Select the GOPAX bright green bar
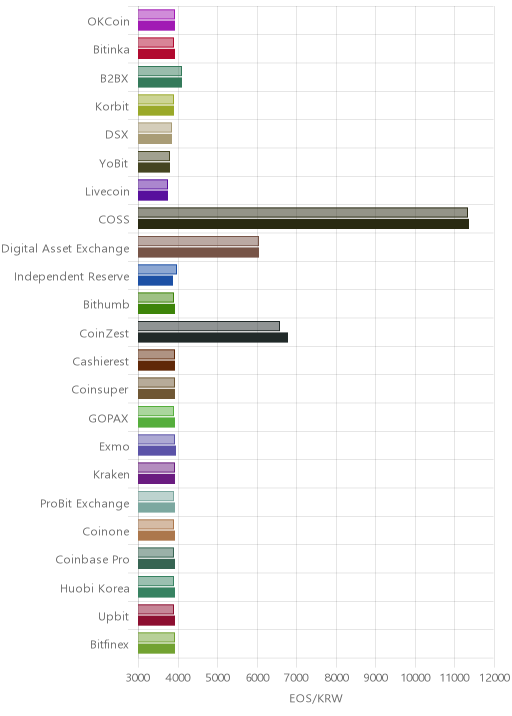Viewport: 512px width, 716px height. click(157, 422)
